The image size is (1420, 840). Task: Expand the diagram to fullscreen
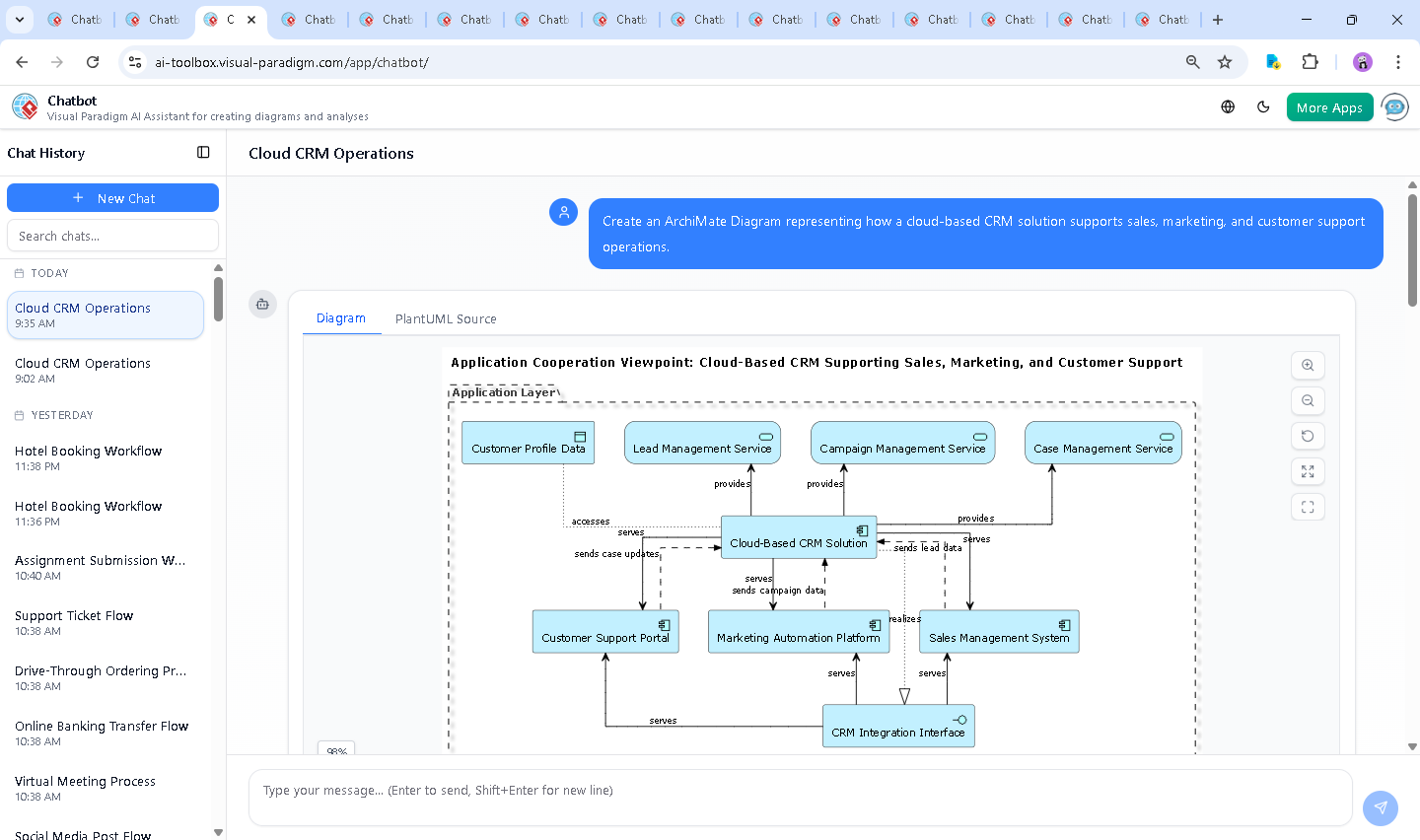click(x=1308, y=471)
